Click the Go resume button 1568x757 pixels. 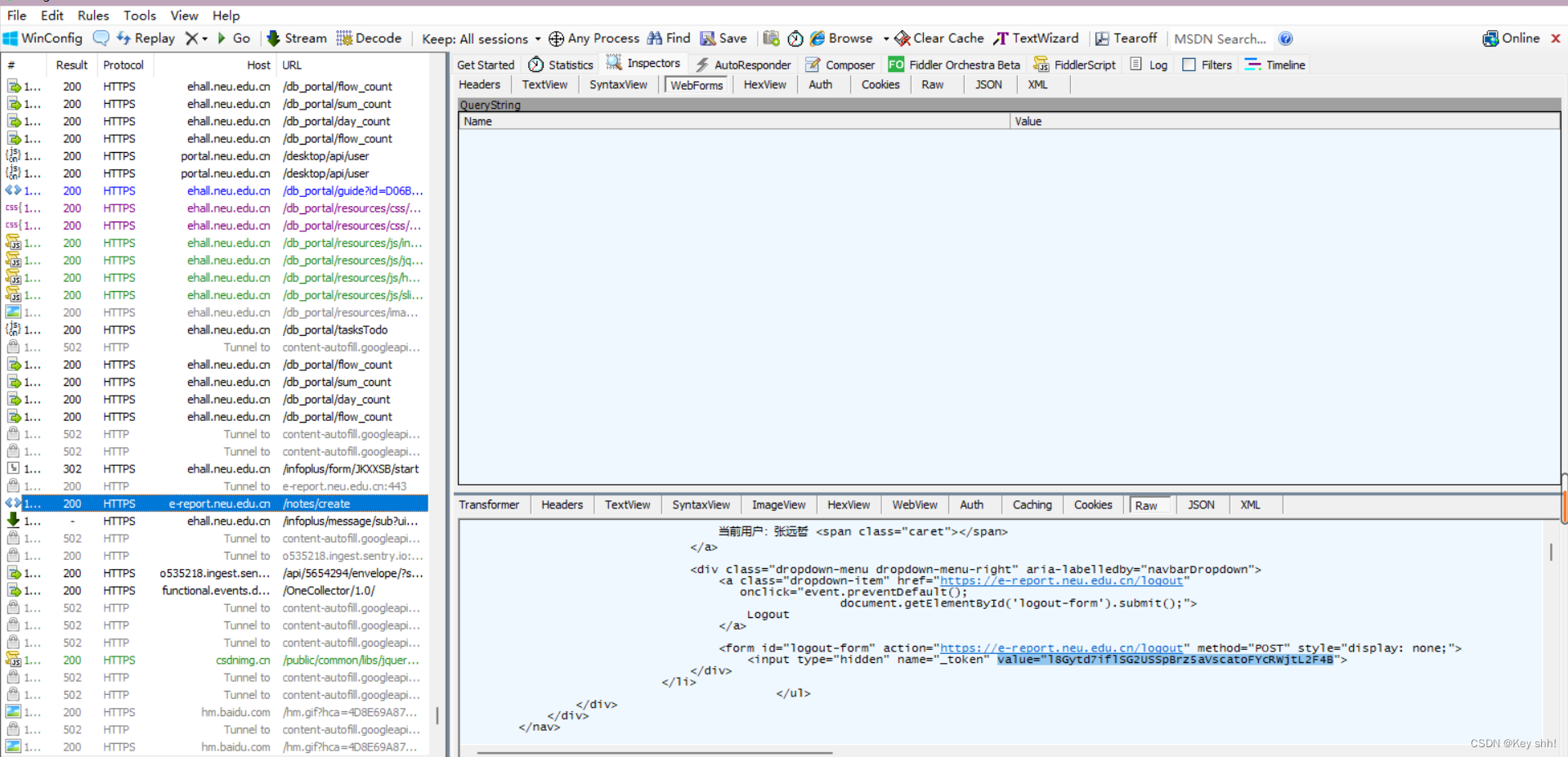pos(233,38)
